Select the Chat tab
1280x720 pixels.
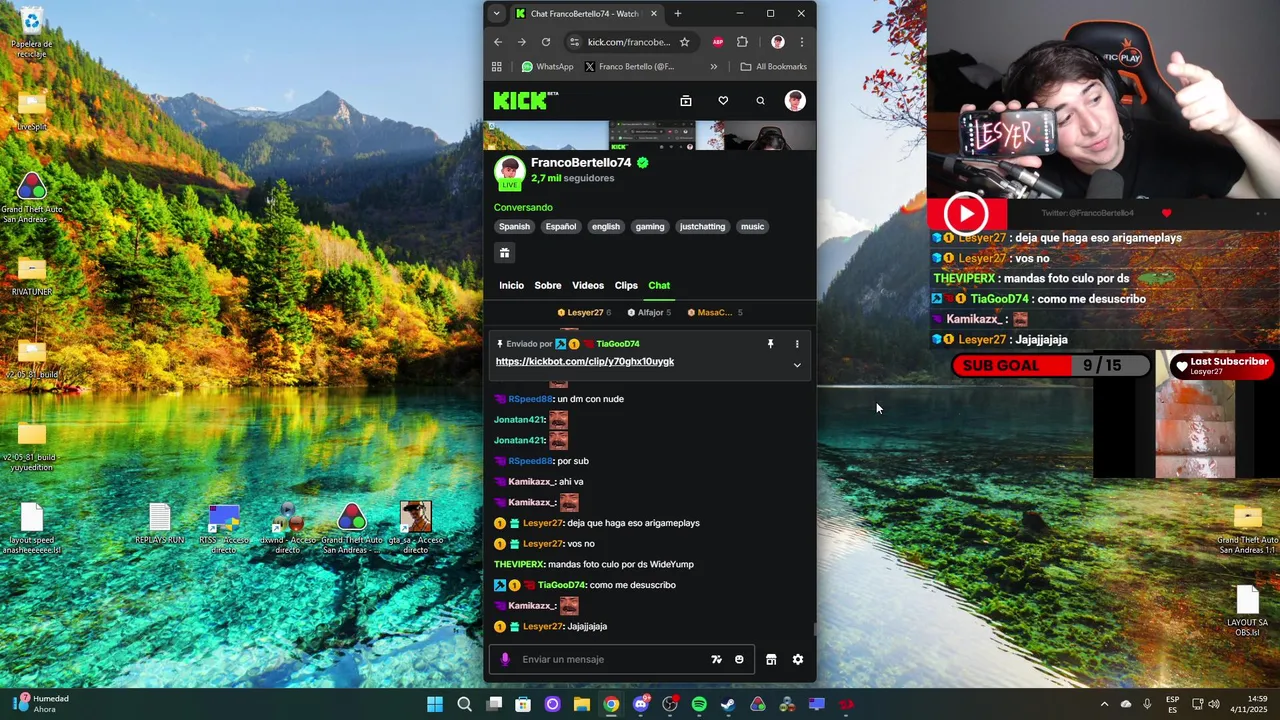(x=659, y=285)
